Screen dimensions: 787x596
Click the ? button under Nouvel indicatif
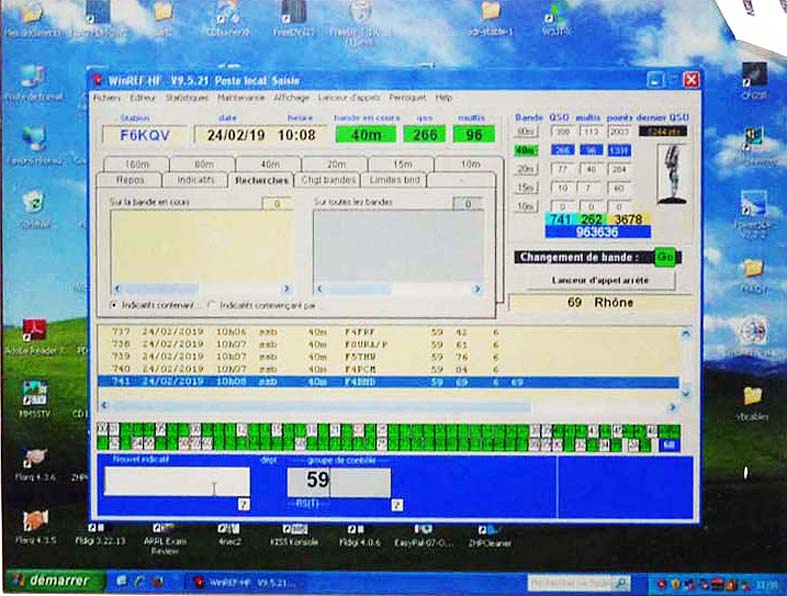[243, 505]
